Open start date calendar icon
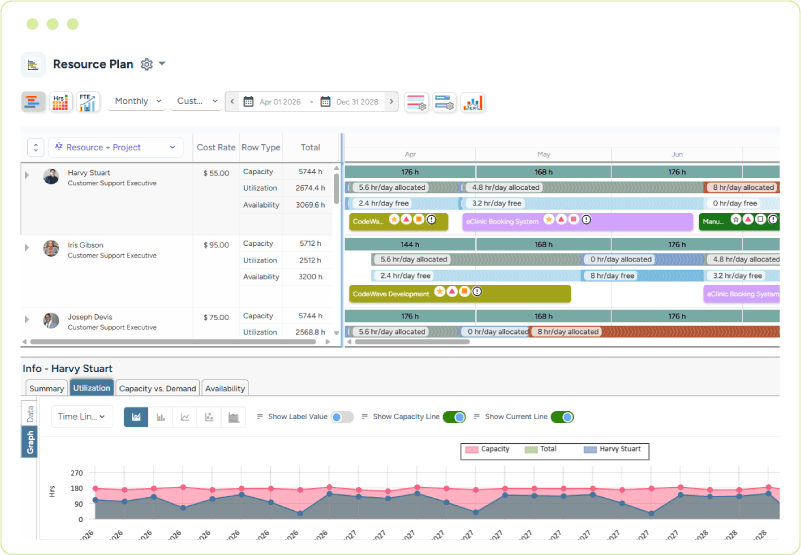Image resolution: width=801 pixels, height=555 pixels. click(248, 102)
